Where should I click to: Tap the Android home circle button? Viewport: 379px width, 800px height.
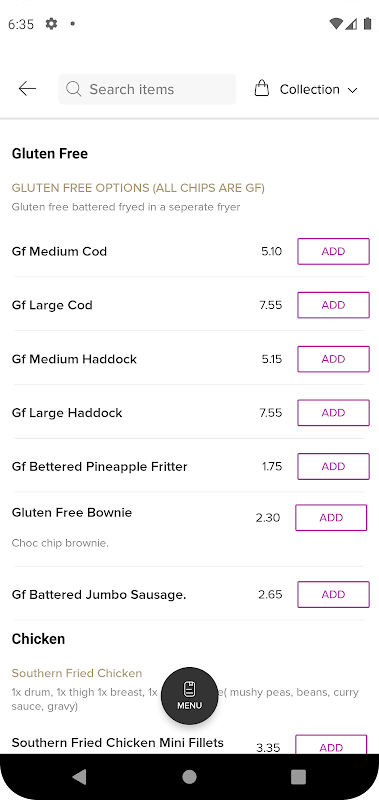pyautogui.click(x=189, y=777)
